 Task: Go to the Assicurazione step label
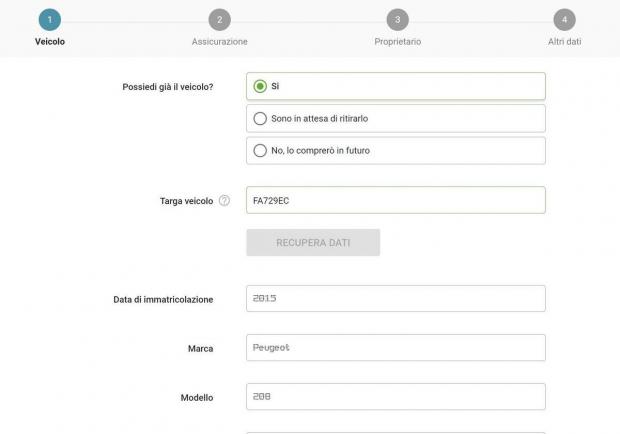[x=219, y=42]
